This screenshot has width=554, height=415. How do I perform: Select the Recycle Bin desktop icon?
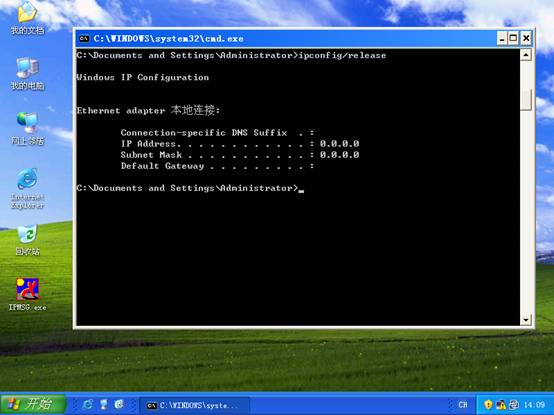(x=27, y=240)
